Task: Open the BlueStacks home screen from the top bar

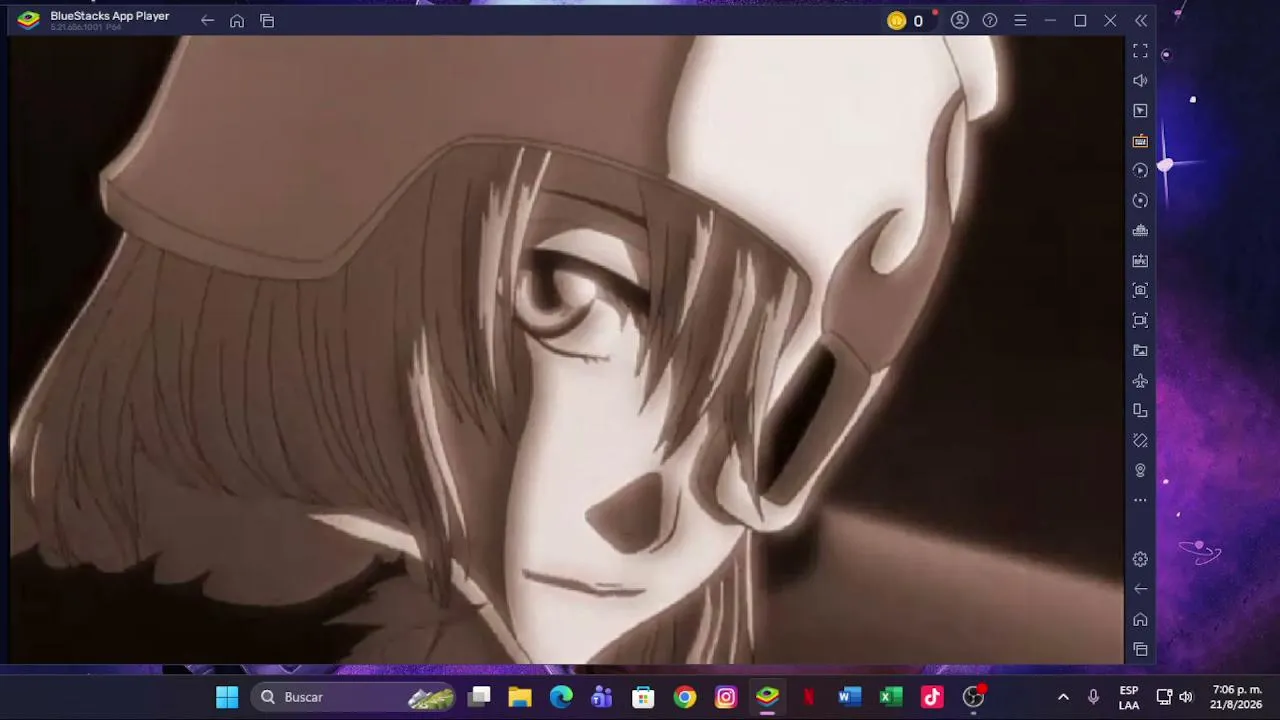Action: 237,20
